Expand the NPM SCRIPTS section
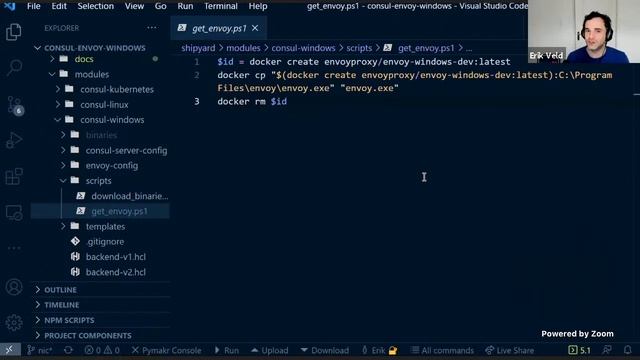 [100, 320]
